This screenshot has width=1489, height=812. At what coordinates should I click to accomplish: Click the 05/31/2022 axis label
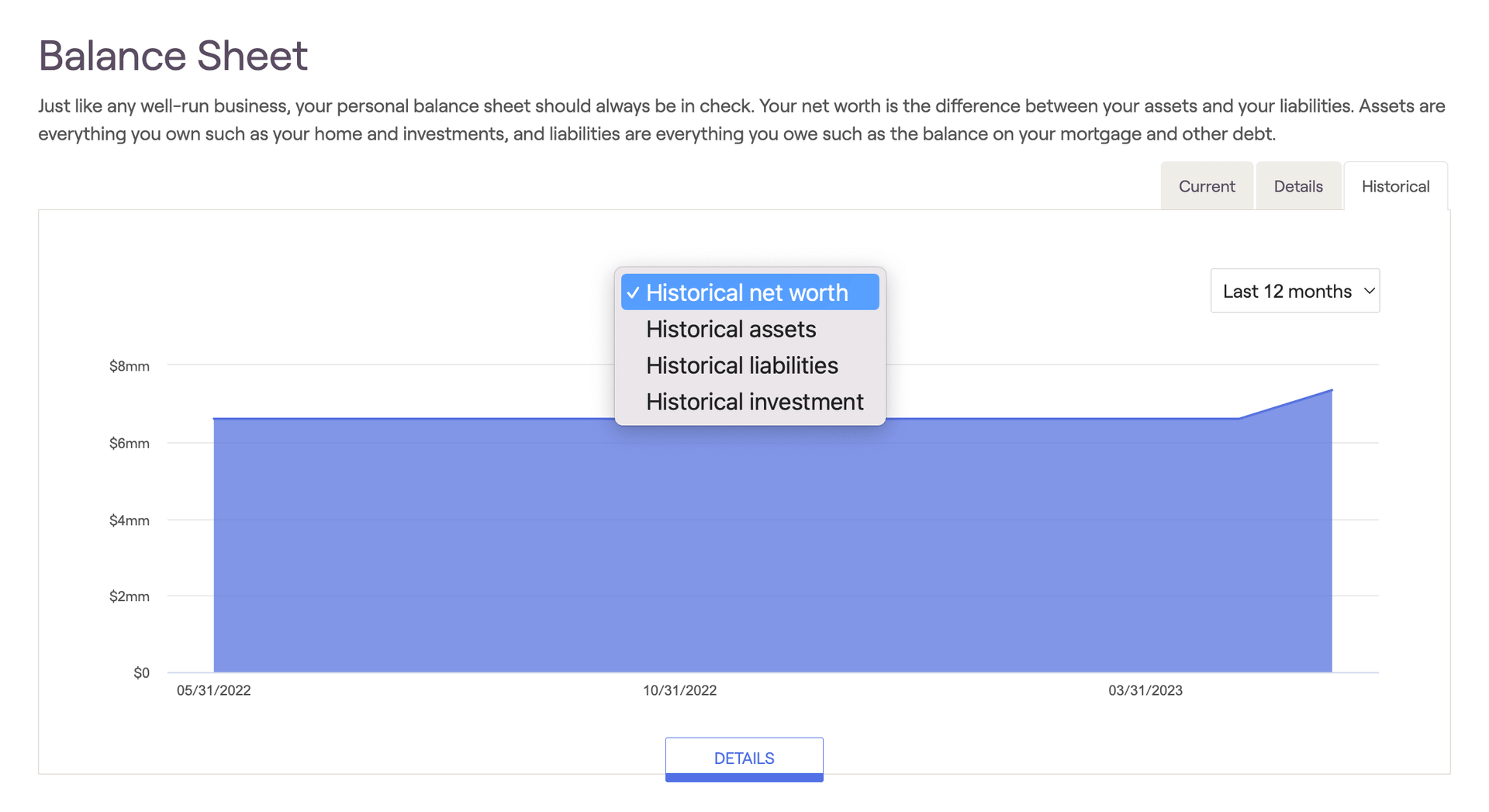click(214, 690)
